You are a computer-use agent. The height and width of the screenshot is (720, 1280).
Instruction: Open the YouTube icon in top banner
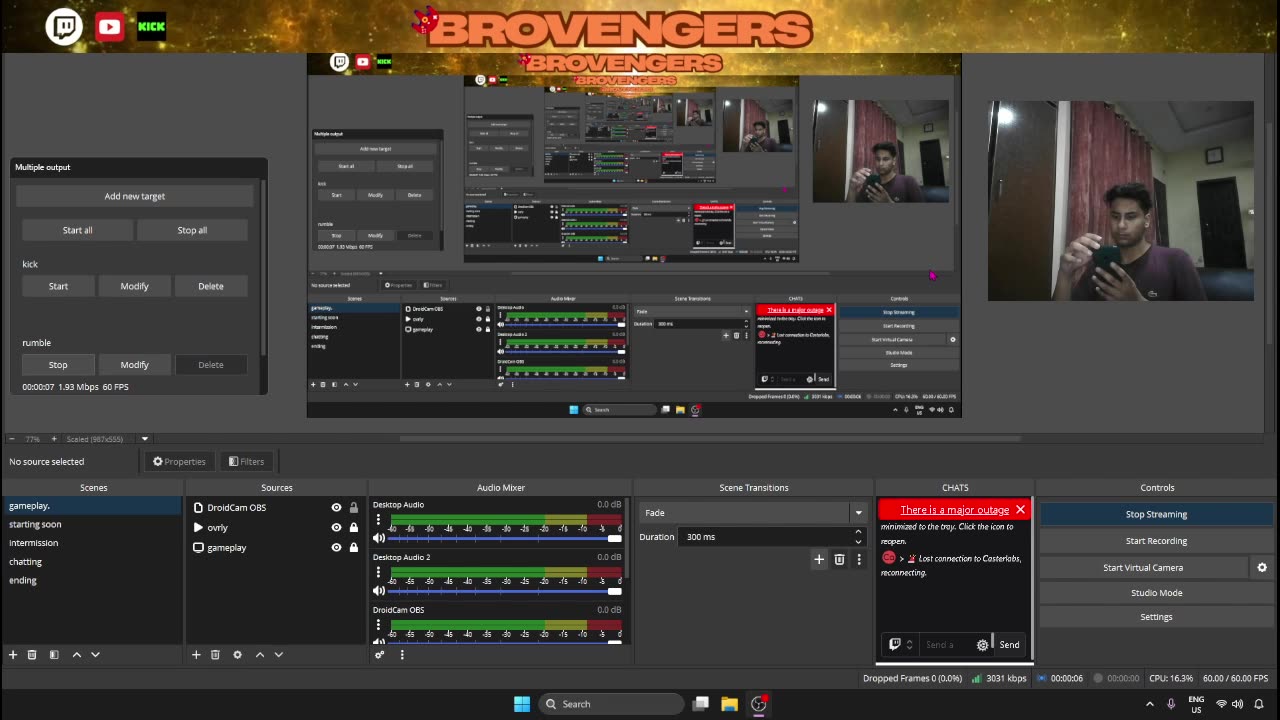coord(109,27)
